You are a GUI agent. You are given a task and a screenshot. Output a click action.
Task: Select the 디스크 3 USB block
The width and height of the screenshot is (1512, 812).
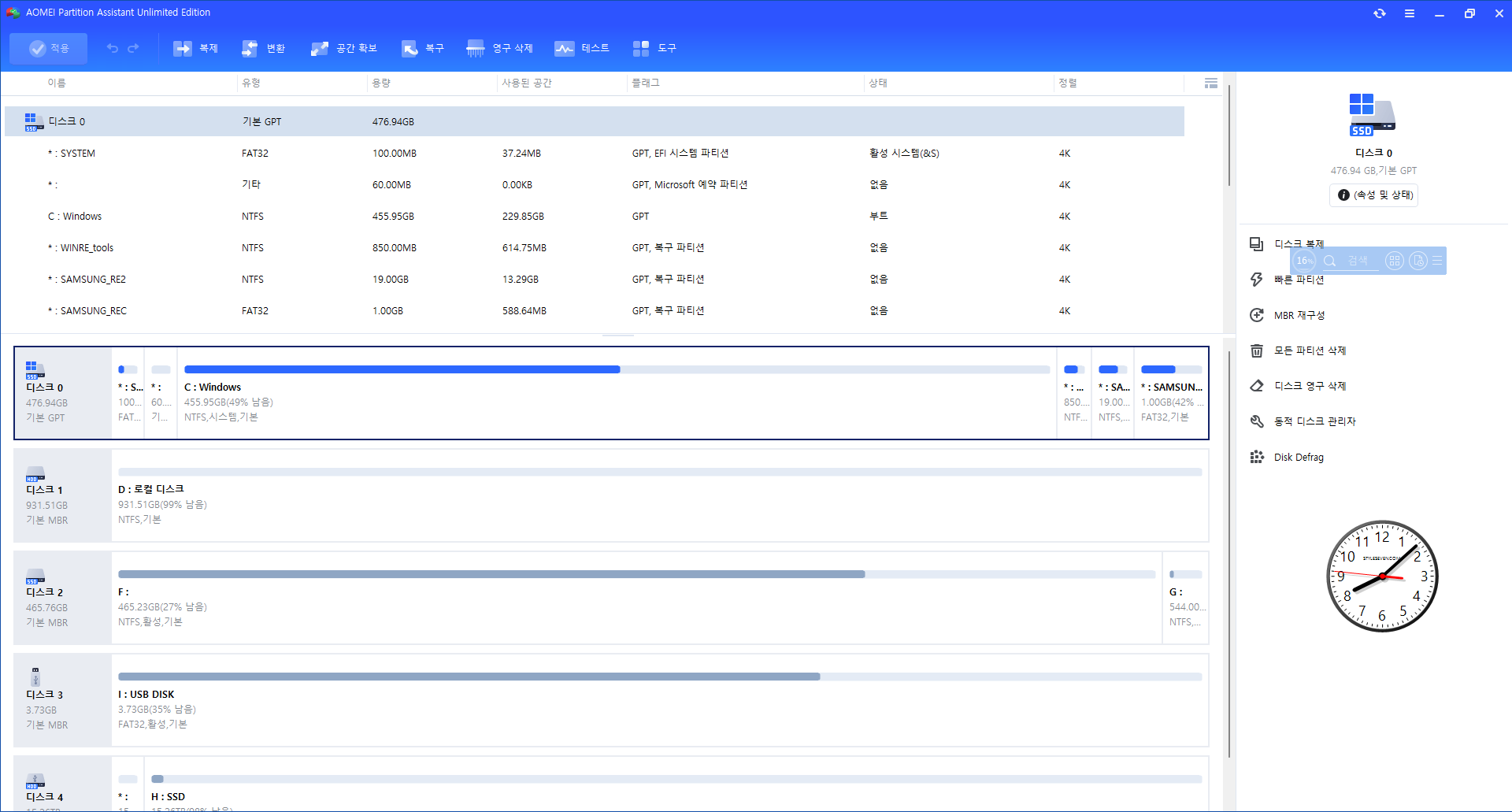63,699
